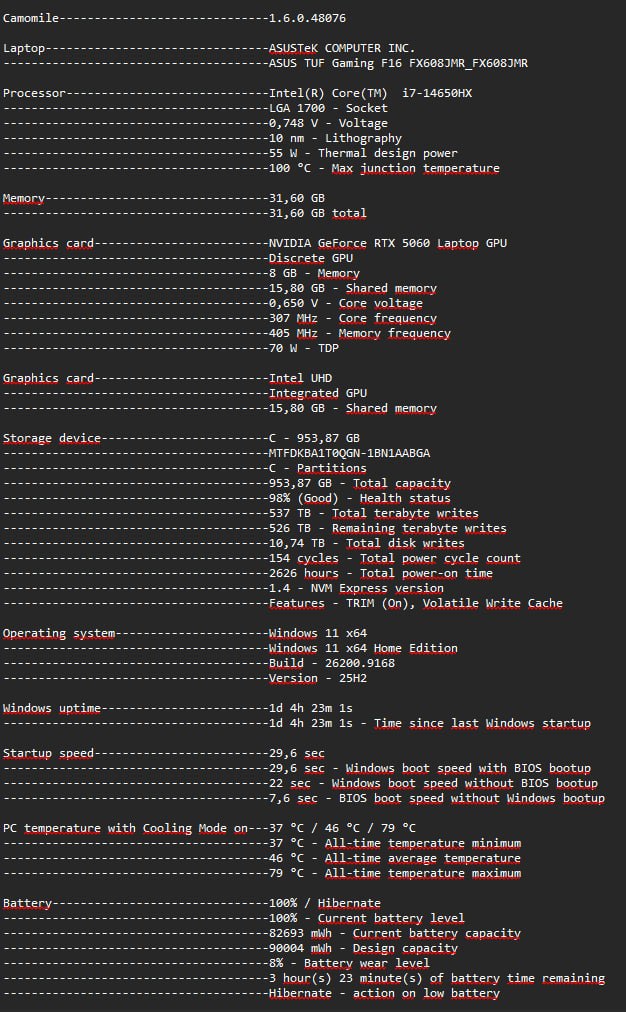Click the 0,748 V - Voltage line
Screen dimensions: 626x1012
pos(328,123)
